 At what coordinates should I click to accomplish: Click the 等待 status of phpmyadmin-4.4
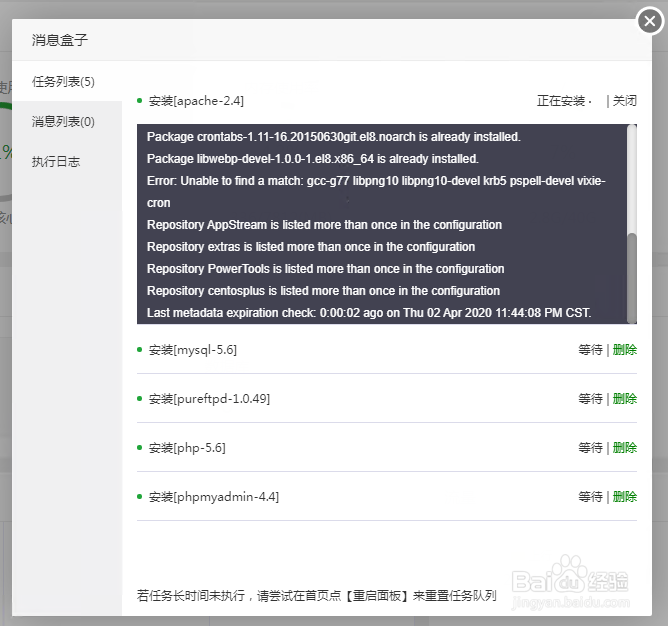590,497
